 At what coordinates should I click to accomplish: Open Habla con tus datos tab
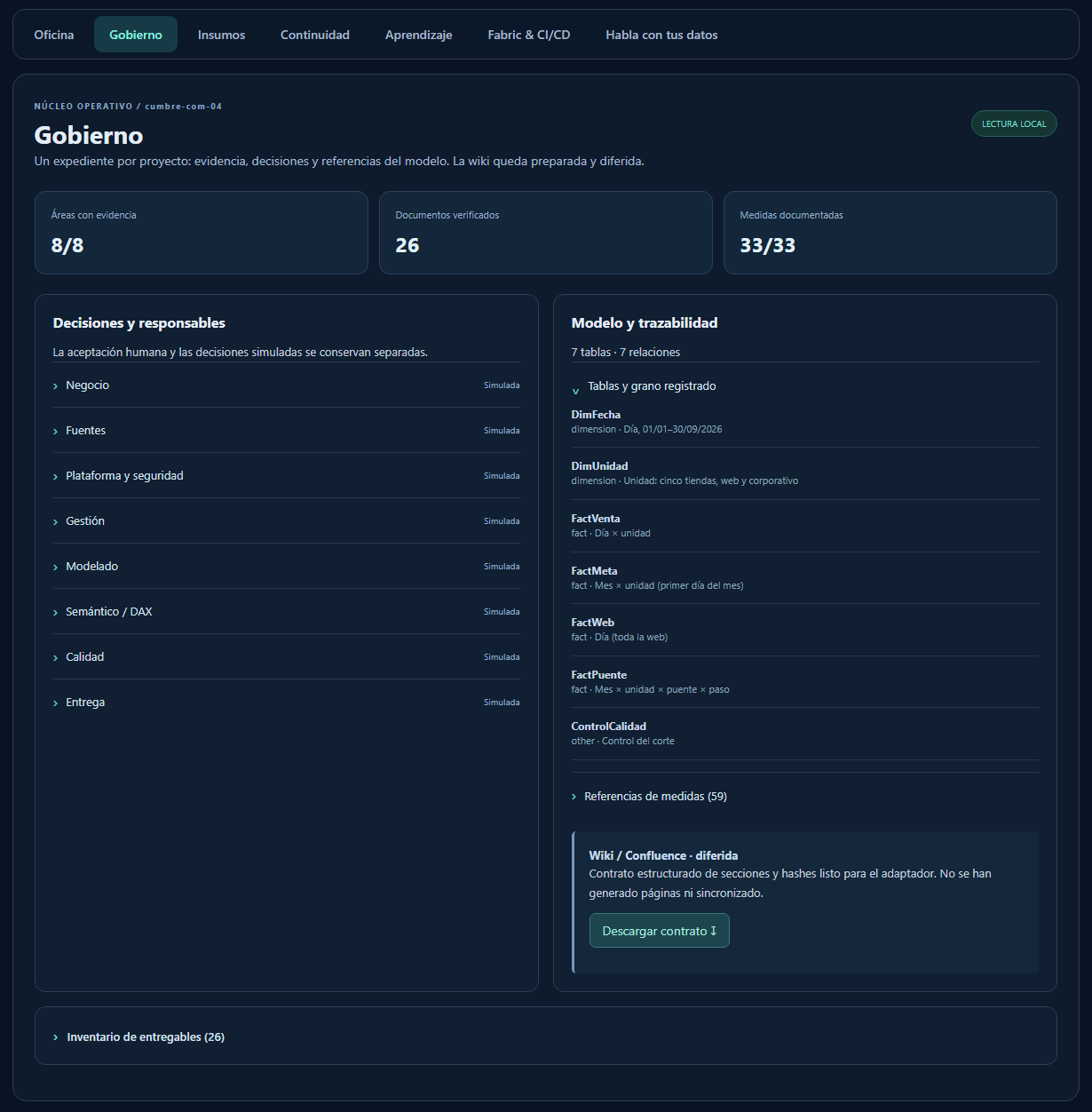(661, 35)
